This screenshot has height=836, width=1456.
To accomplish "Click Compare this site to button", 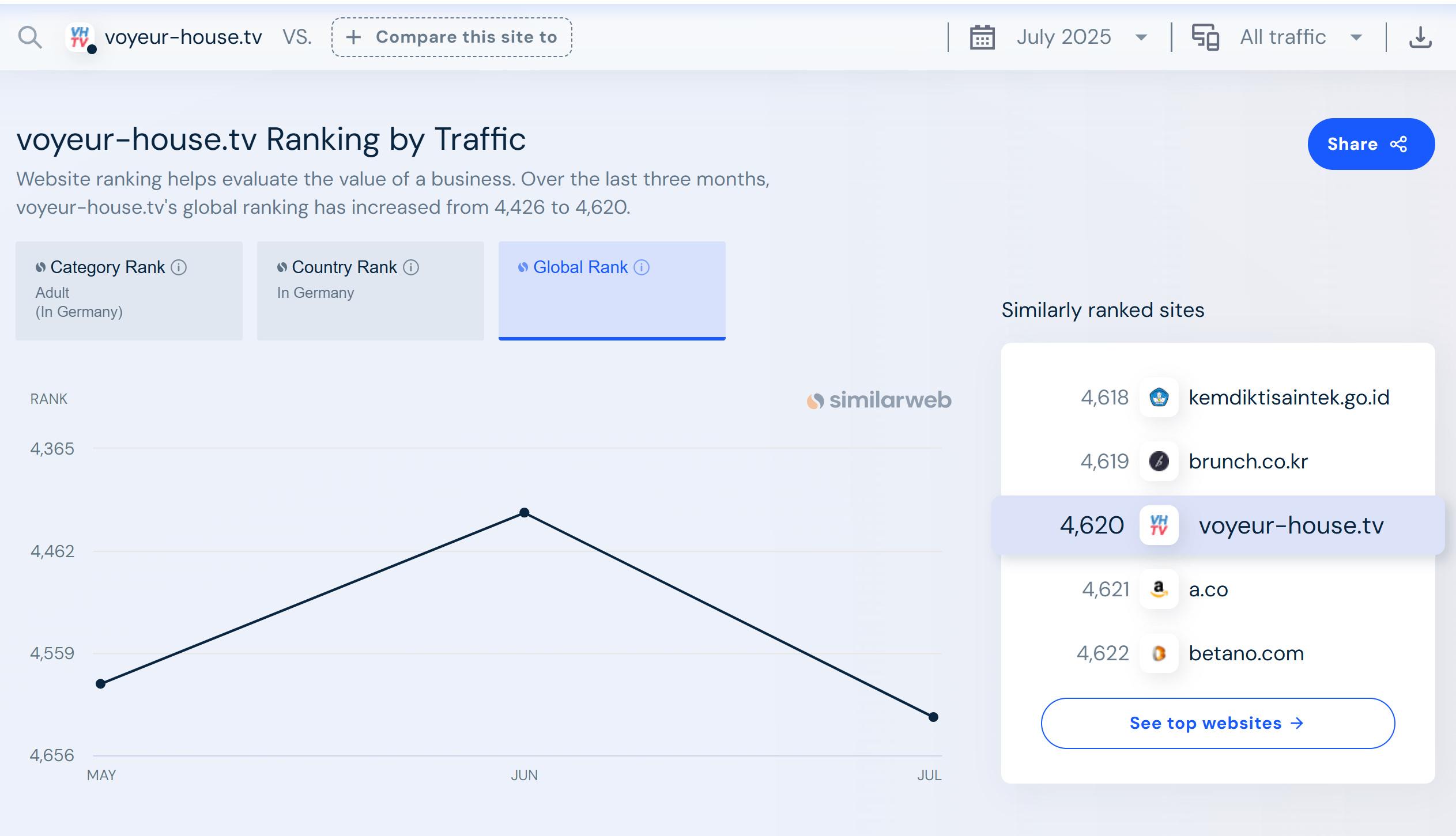I will pos(451,37).
